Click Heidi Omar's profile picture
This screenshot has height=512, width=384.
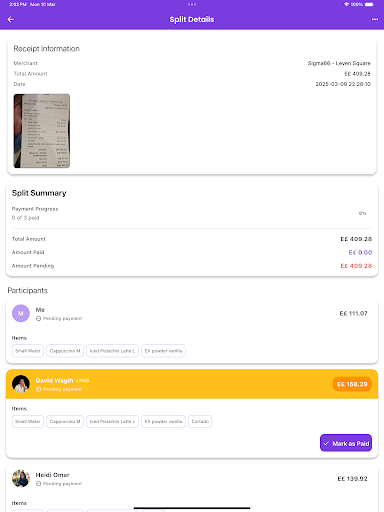coord(21,479)
